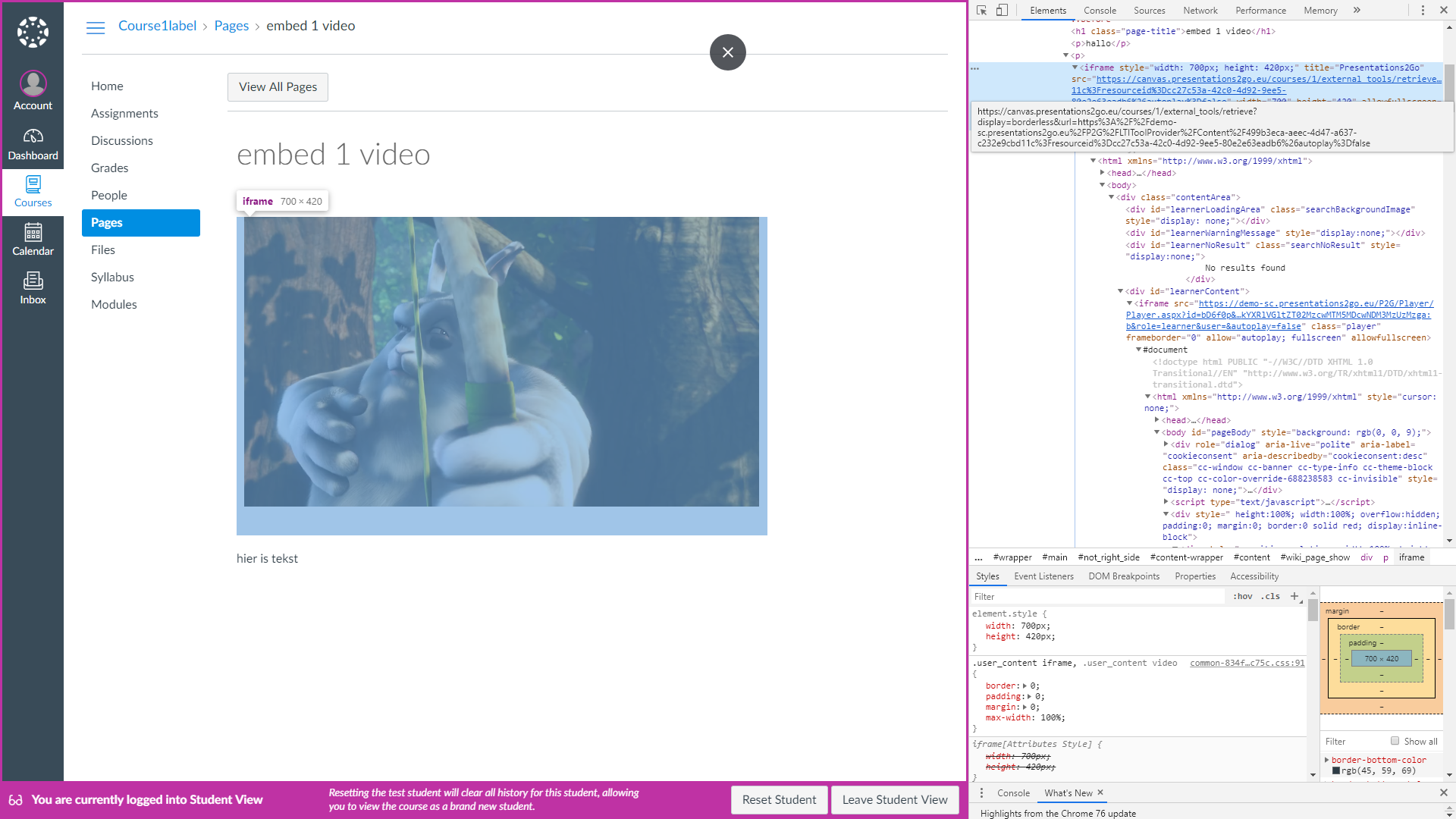Enable the Show all computed checkbox
Viewport: 1456px width, 819px height.
[1395, 741]
